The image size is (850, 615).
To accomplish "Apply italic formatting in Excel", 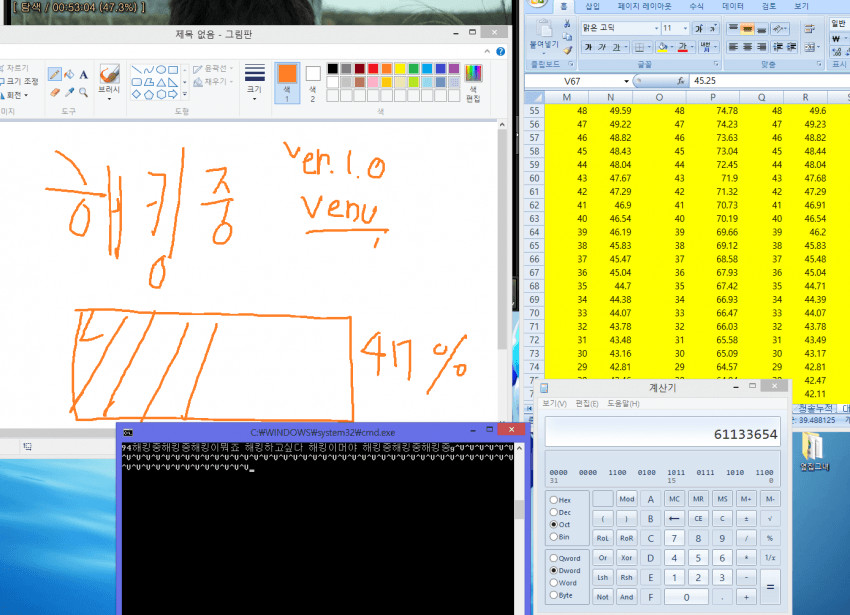I will (x=602, y=48).
